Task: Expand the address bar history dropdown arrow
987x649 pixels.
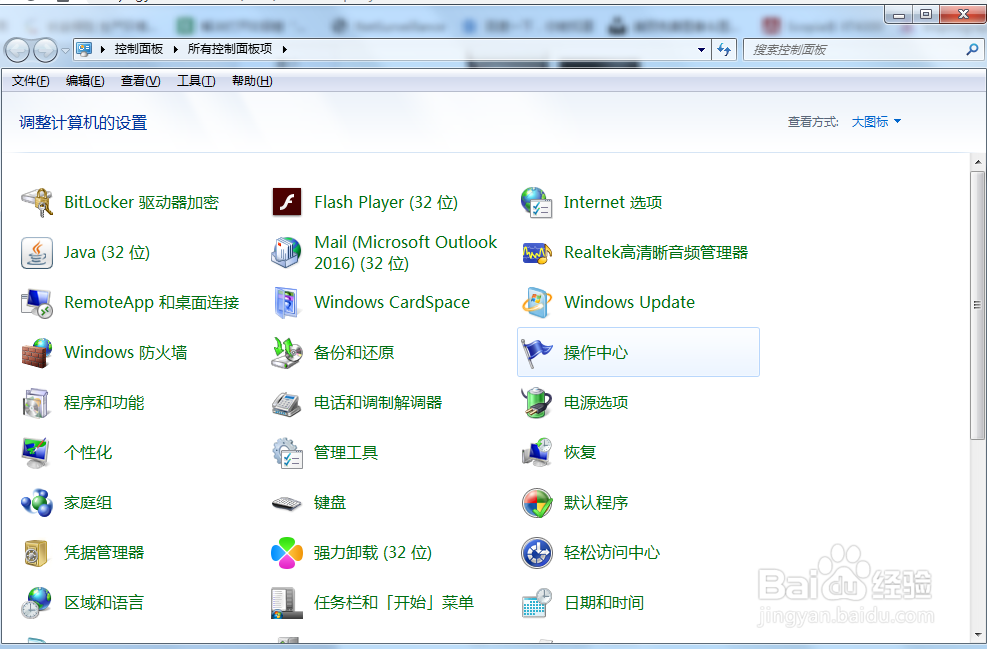Action: pos(701,49)
